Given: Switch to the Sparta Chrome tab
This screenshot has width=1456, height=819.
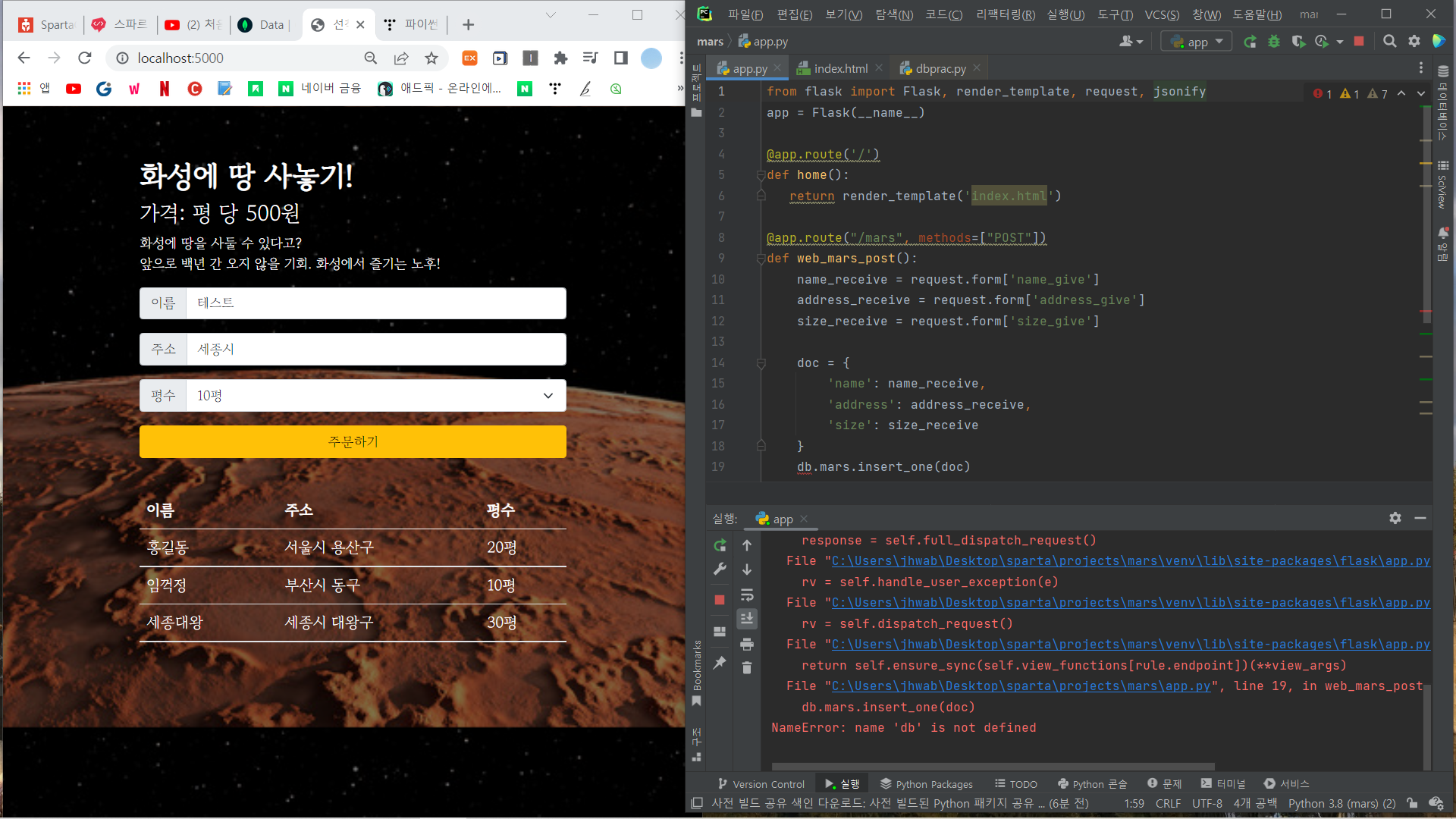Looking at the screenshot, I should 45,24.
